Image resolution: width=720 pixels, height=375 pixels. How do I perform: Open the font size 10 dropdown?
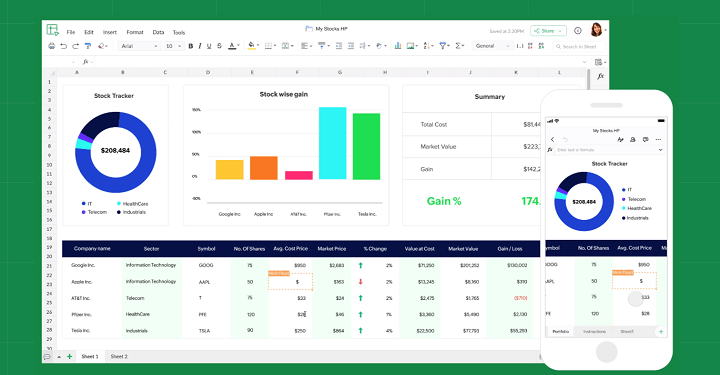174,46
